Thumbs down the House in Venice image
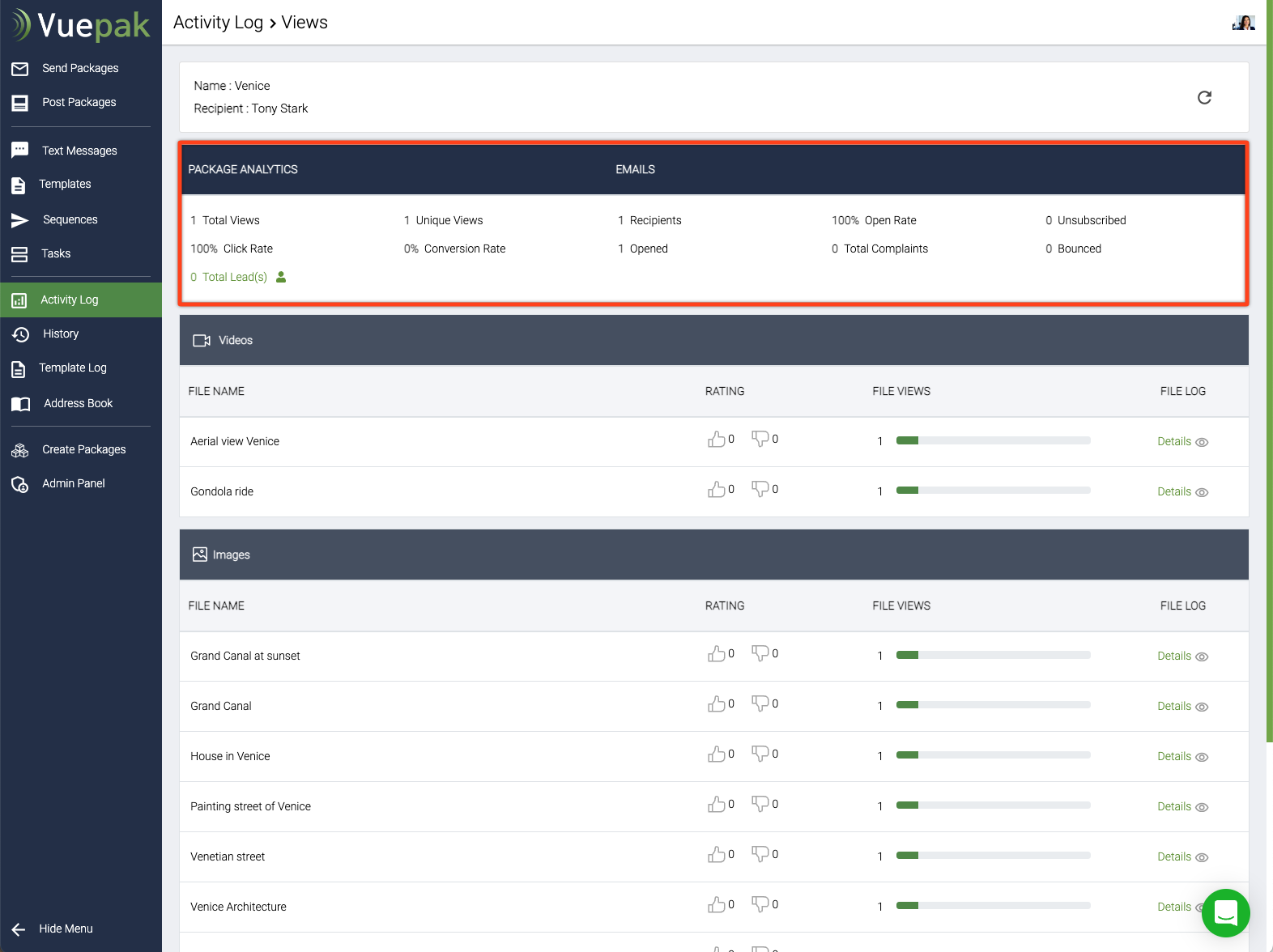This screenshot has height=952, width=1273. pos(760,754)
